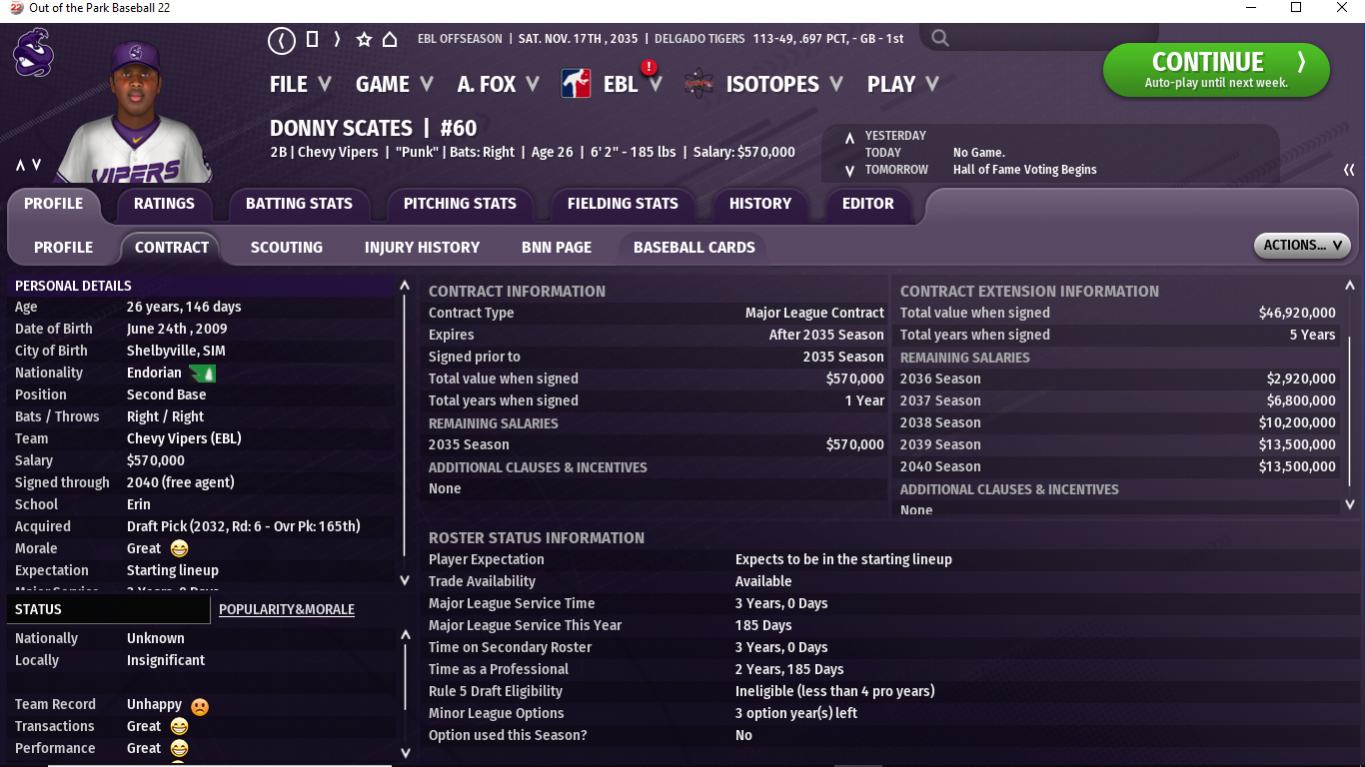Viewport: 1365px width, 767px height.
Task: Click the Vipers snake team logo
Action: point(32,53)
